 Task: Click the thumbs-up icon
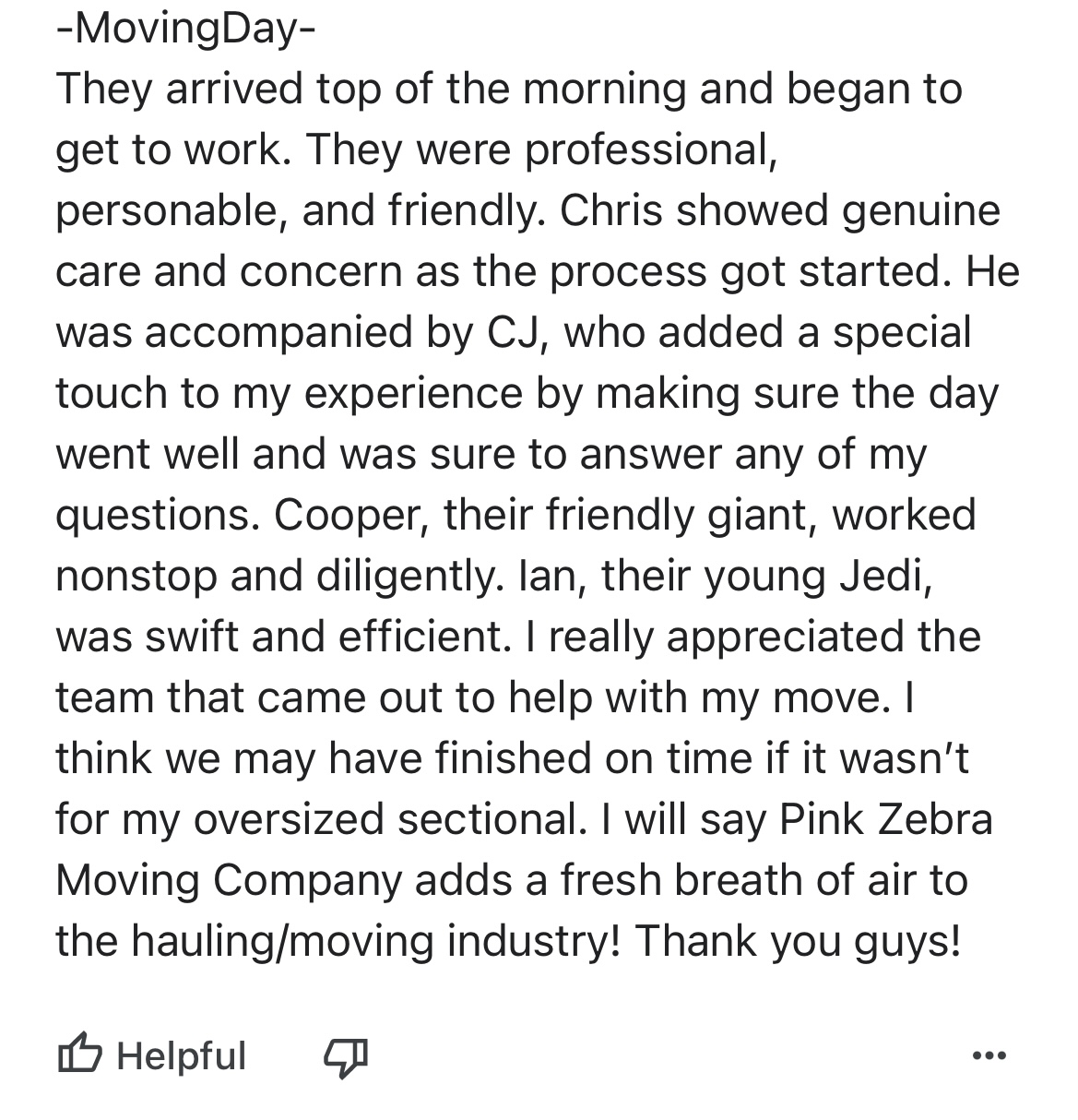[x=80, y=1055]
